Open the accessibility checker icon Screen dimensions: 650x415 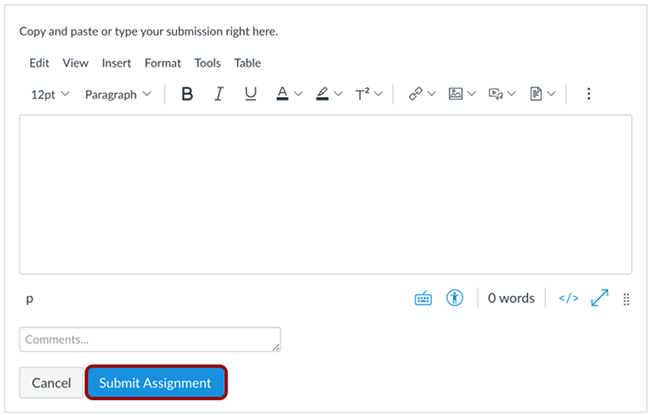[455, 298]
